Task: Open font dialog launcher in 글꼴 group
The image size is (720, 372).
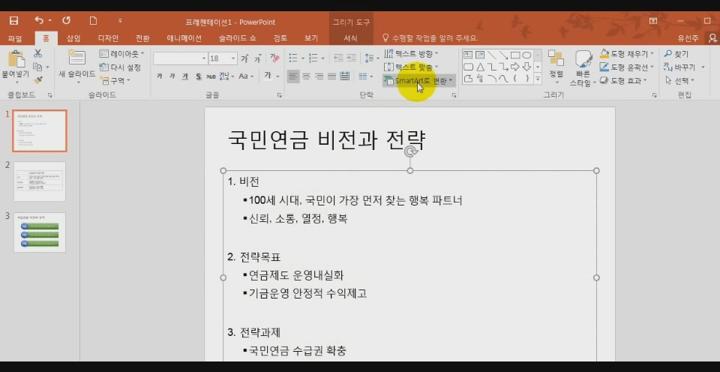Action: point(279,95)
